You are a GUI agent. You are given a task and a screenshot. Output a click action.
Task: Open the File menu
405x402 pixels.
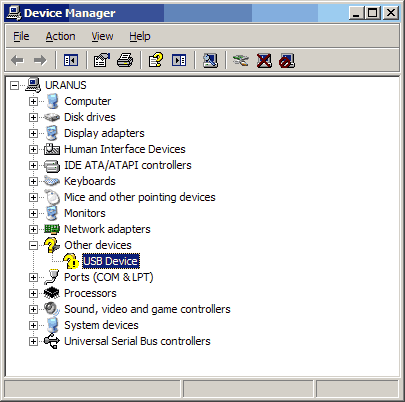pyautogui.click(x=21, y=36)
